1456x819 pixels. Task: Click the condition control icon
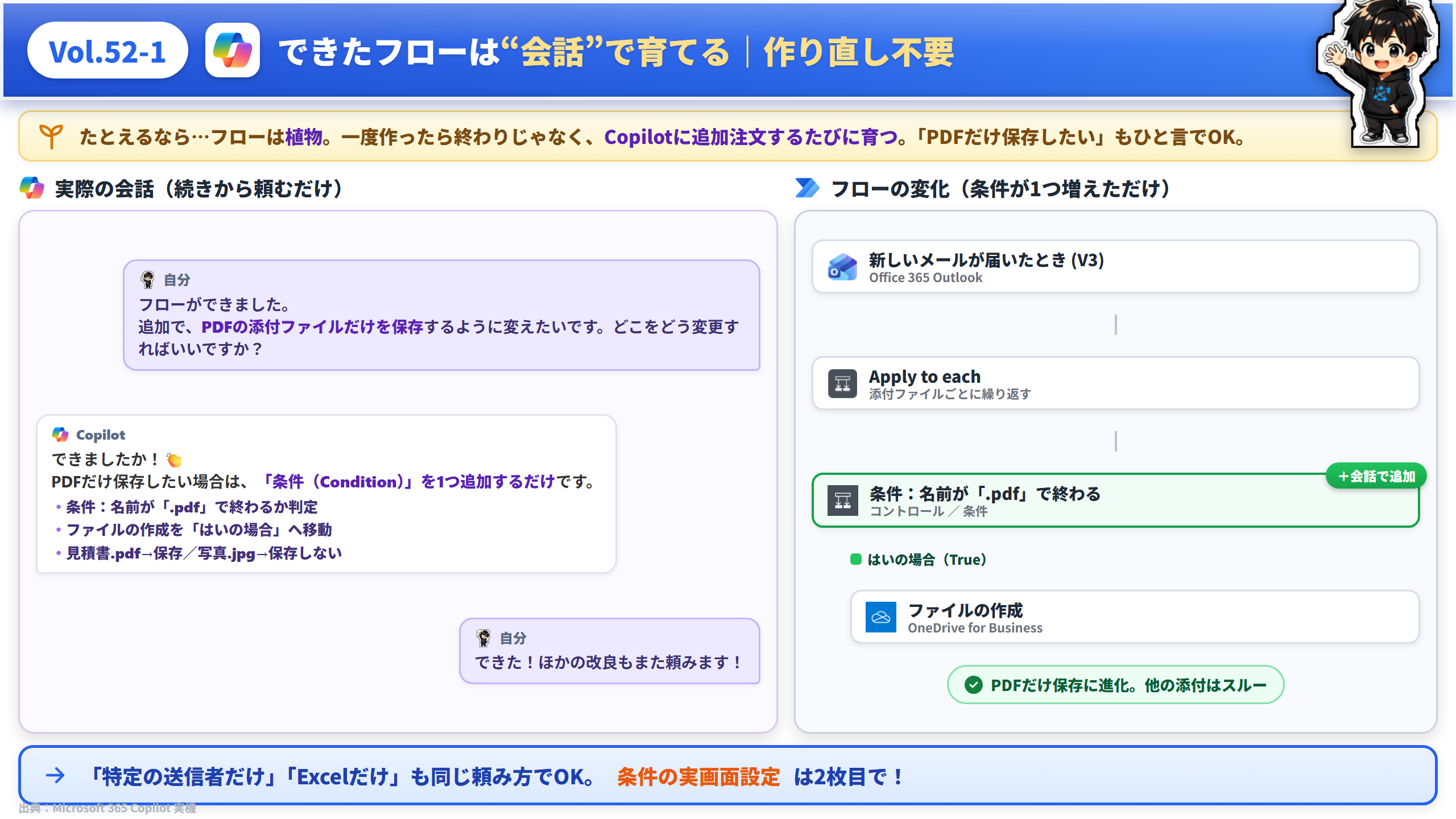[842, 500]
